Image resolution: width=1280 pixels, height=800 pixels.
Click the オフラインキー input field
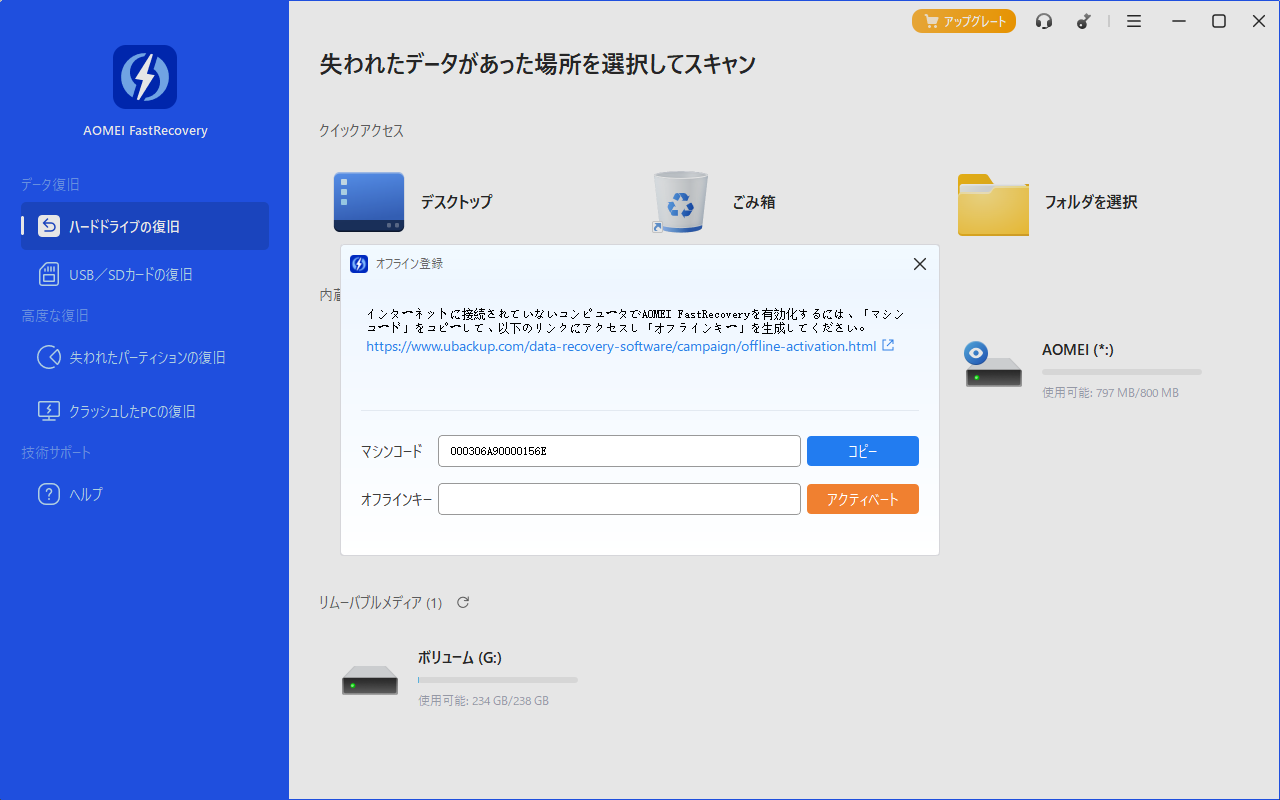(619, 499)
